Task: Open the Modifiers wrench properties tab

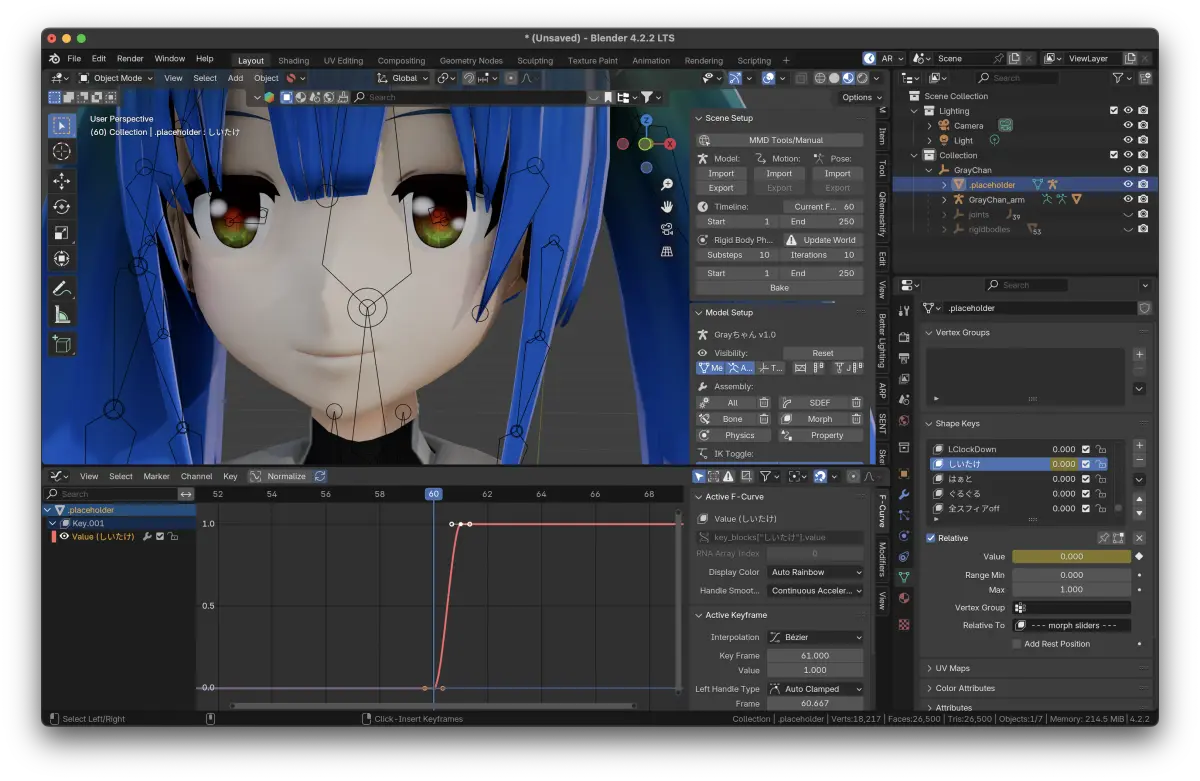Action: 904,494
